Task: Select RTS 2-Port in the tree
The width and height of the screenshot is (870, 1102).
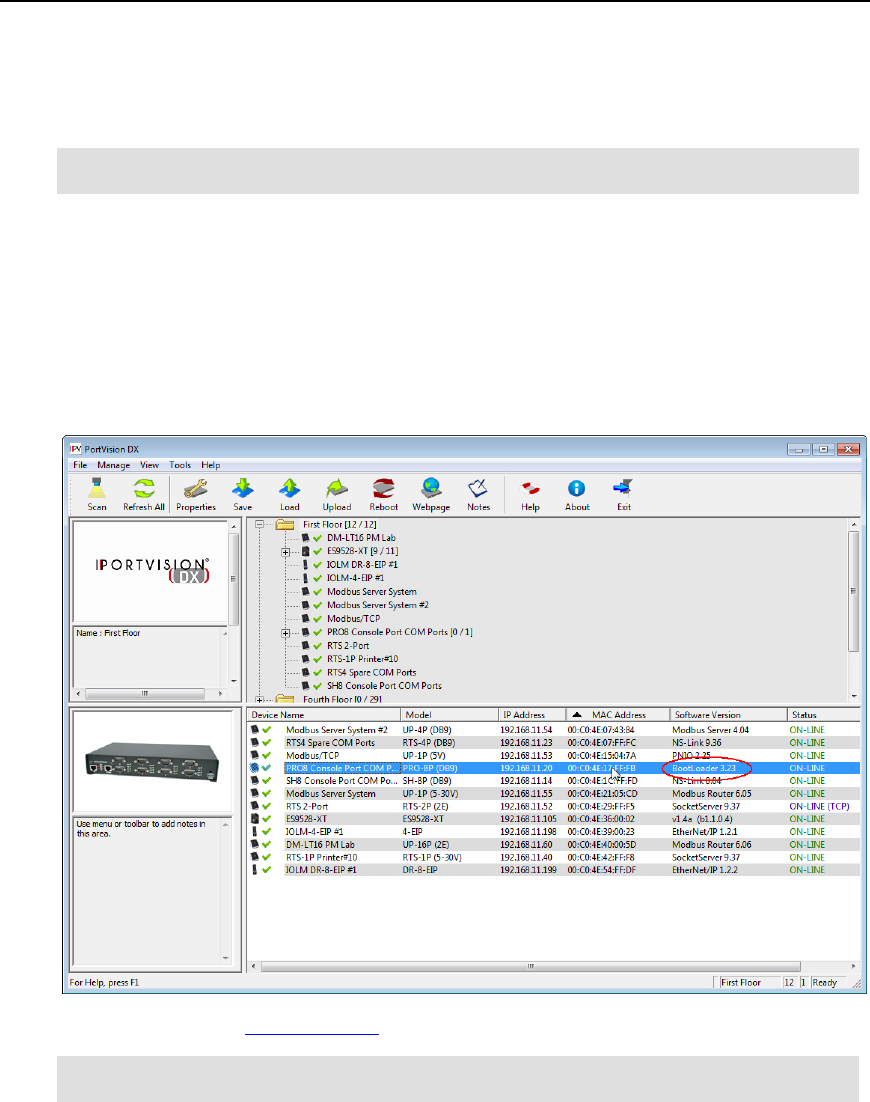Action: [x=348, y=646]
